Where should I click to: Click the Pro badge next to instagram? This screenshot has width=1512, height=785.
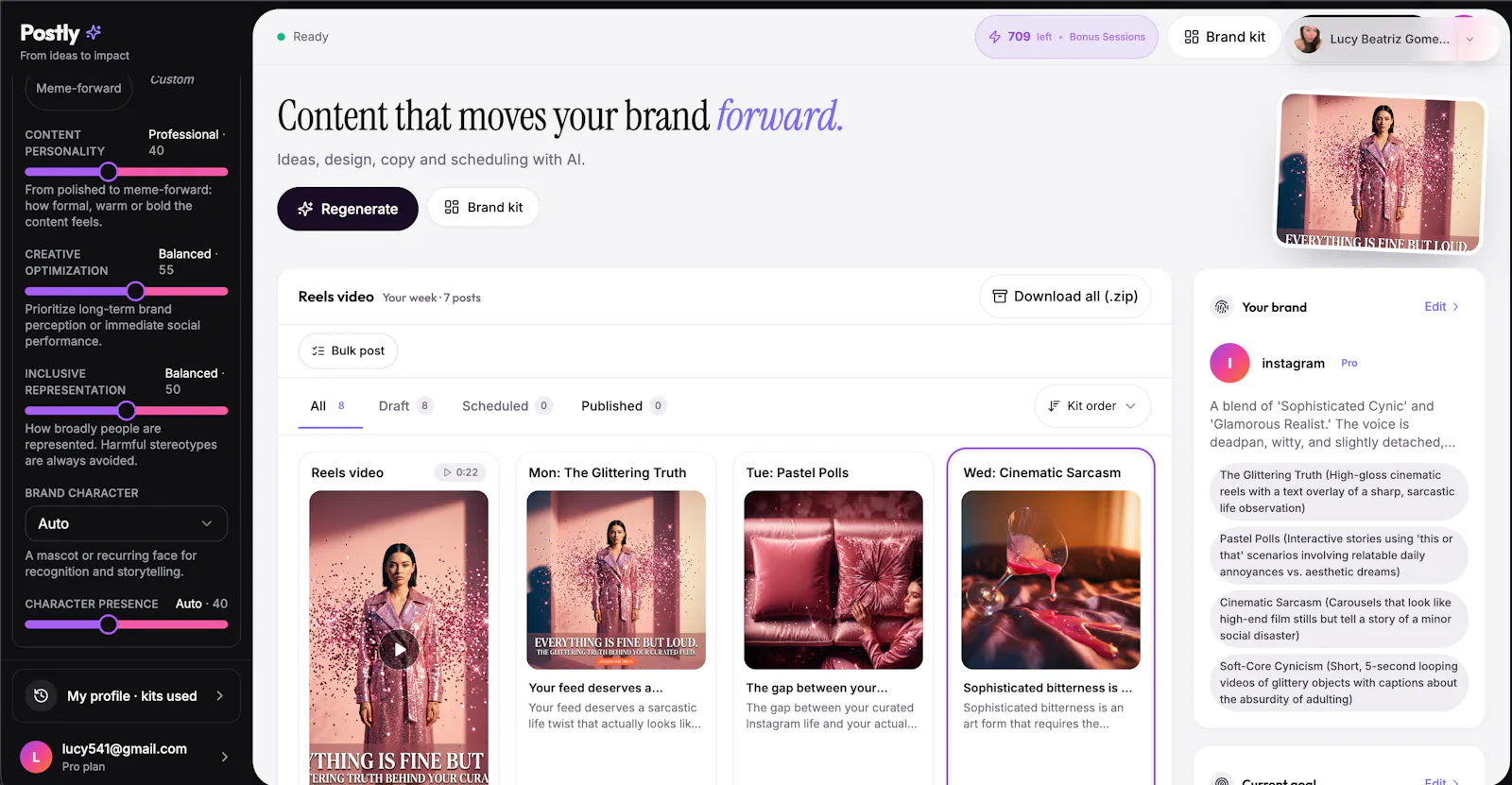pos(1349,363)
